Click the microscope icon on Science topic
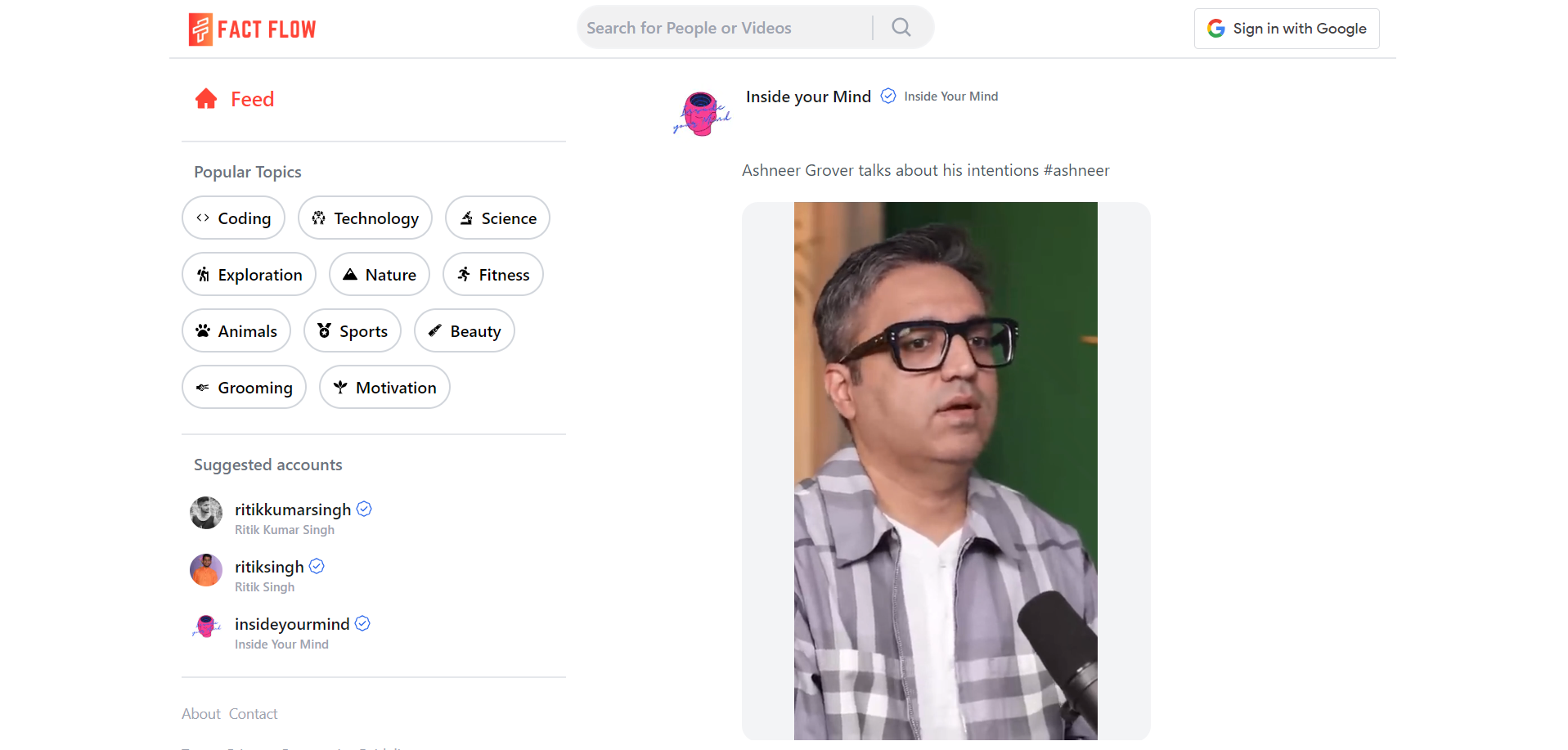 click(x=466, y=218)
